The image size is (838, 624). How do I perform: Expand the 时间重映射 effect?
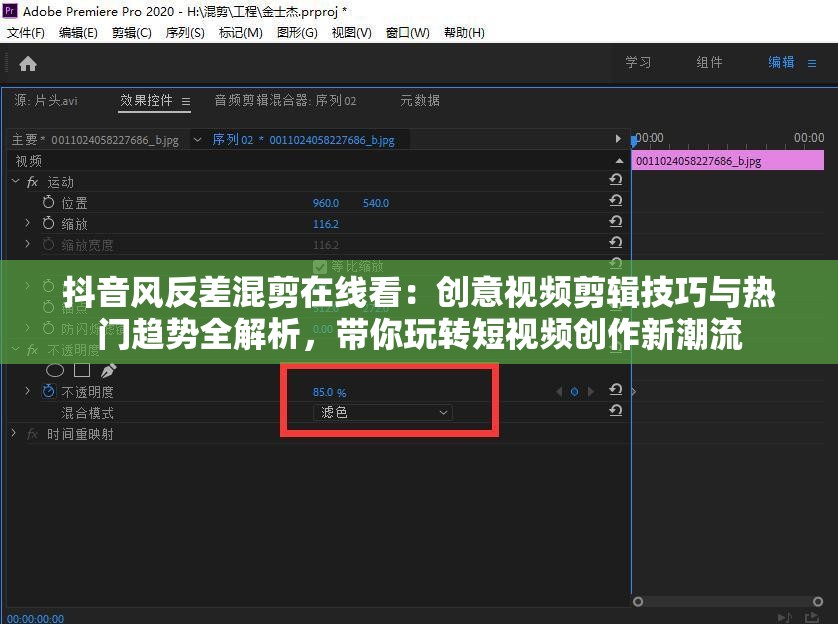13,434
